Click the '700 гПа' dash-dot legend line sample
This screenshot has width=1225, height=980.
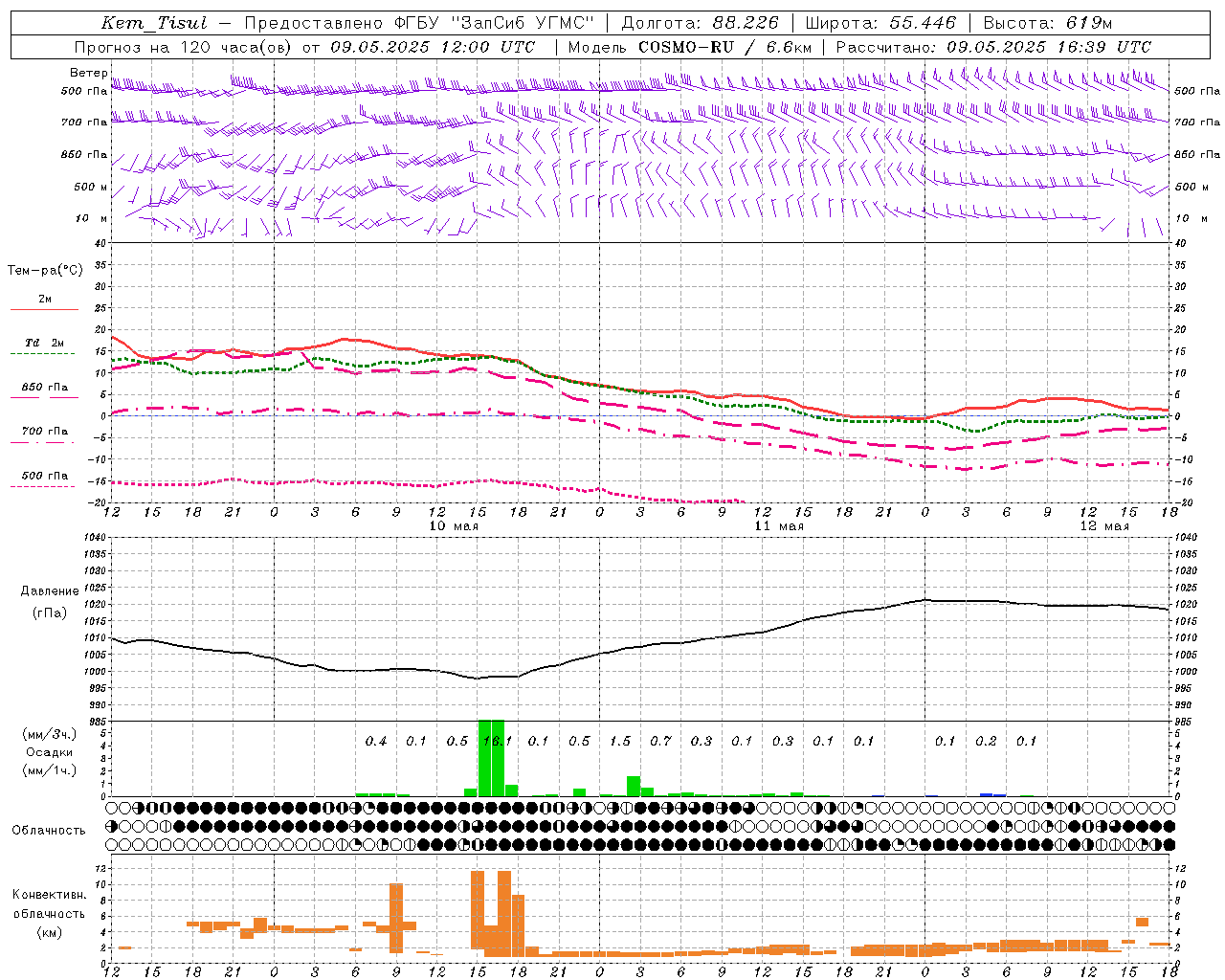44,443
